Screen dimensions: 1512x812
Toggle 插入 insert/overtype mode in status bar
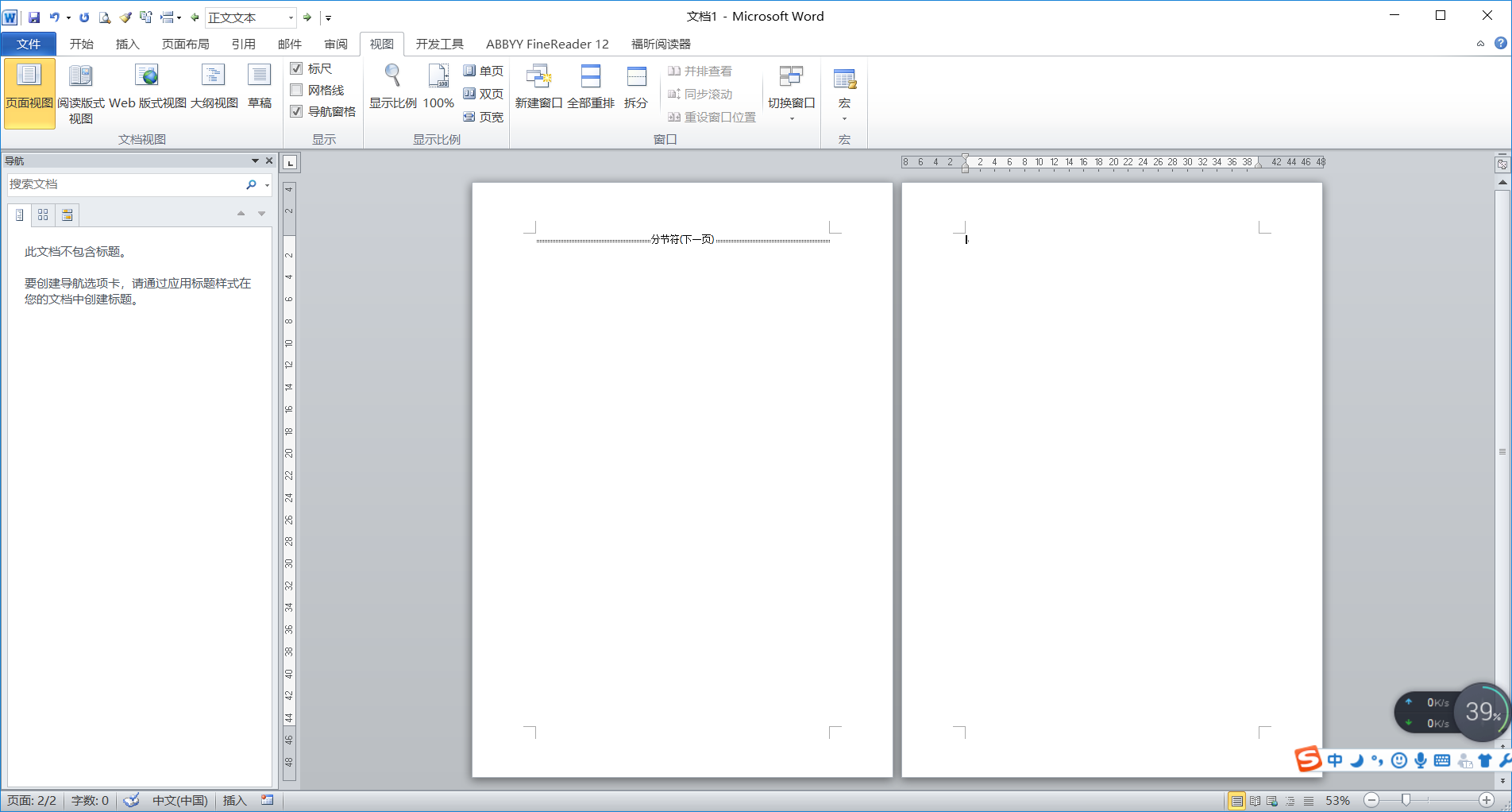[x=234, y=800]
